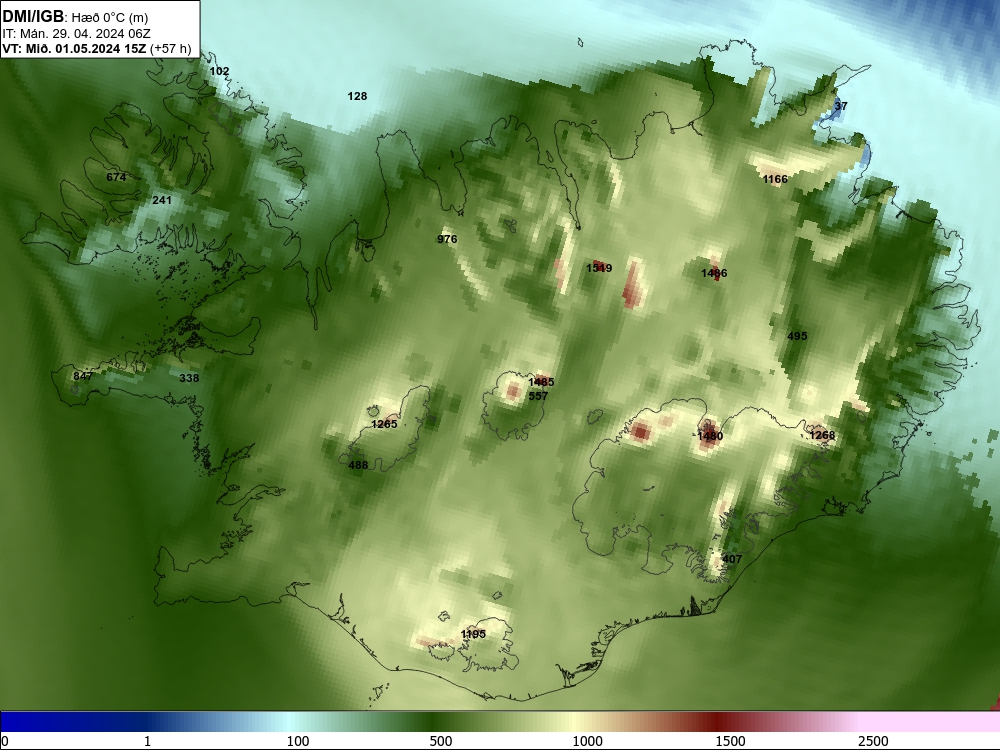Select the 37 value in the northeast
The height and width of the screenshot is (750, 1000).
pyautogui.click(x=841, y=106)
